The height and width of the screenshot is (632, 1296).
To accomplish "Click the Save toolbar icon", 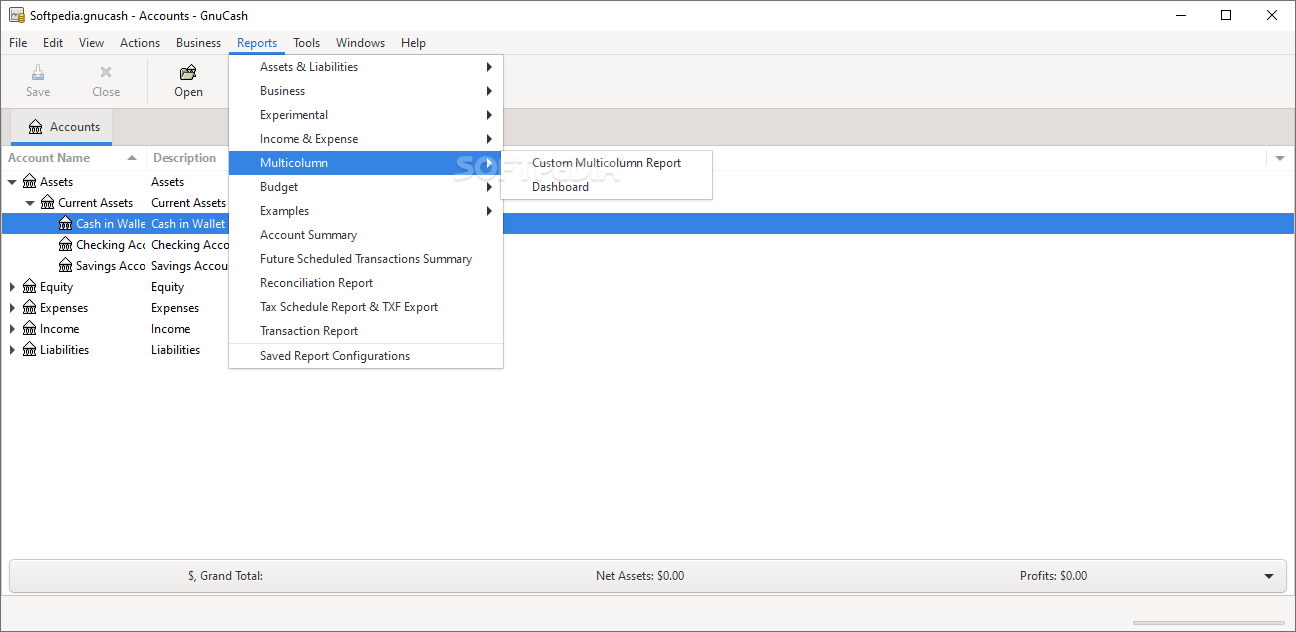I will click(x=38, y=72).
